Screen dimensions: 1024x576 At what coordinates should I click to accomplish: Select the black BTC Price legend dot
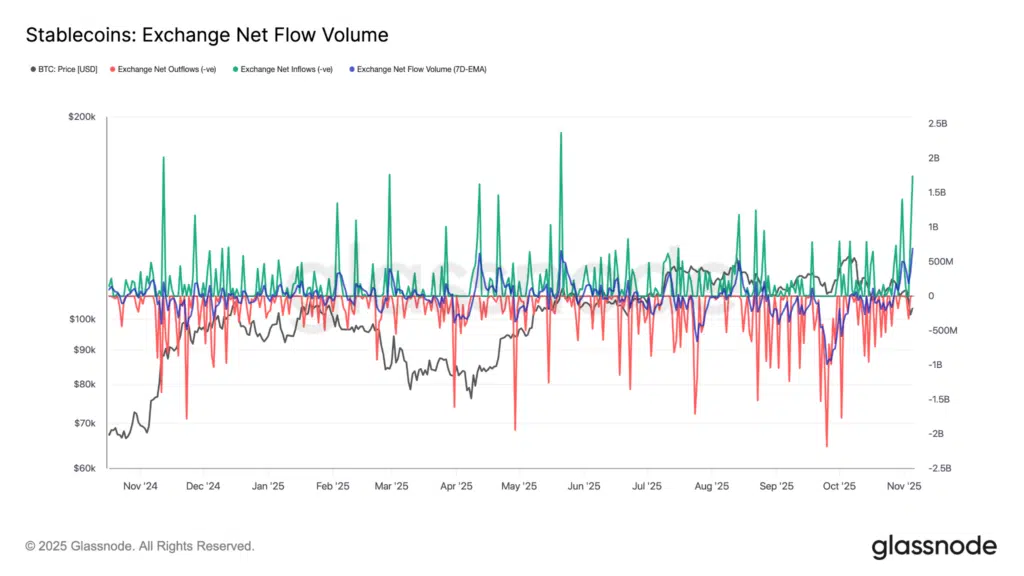(31, 69)
